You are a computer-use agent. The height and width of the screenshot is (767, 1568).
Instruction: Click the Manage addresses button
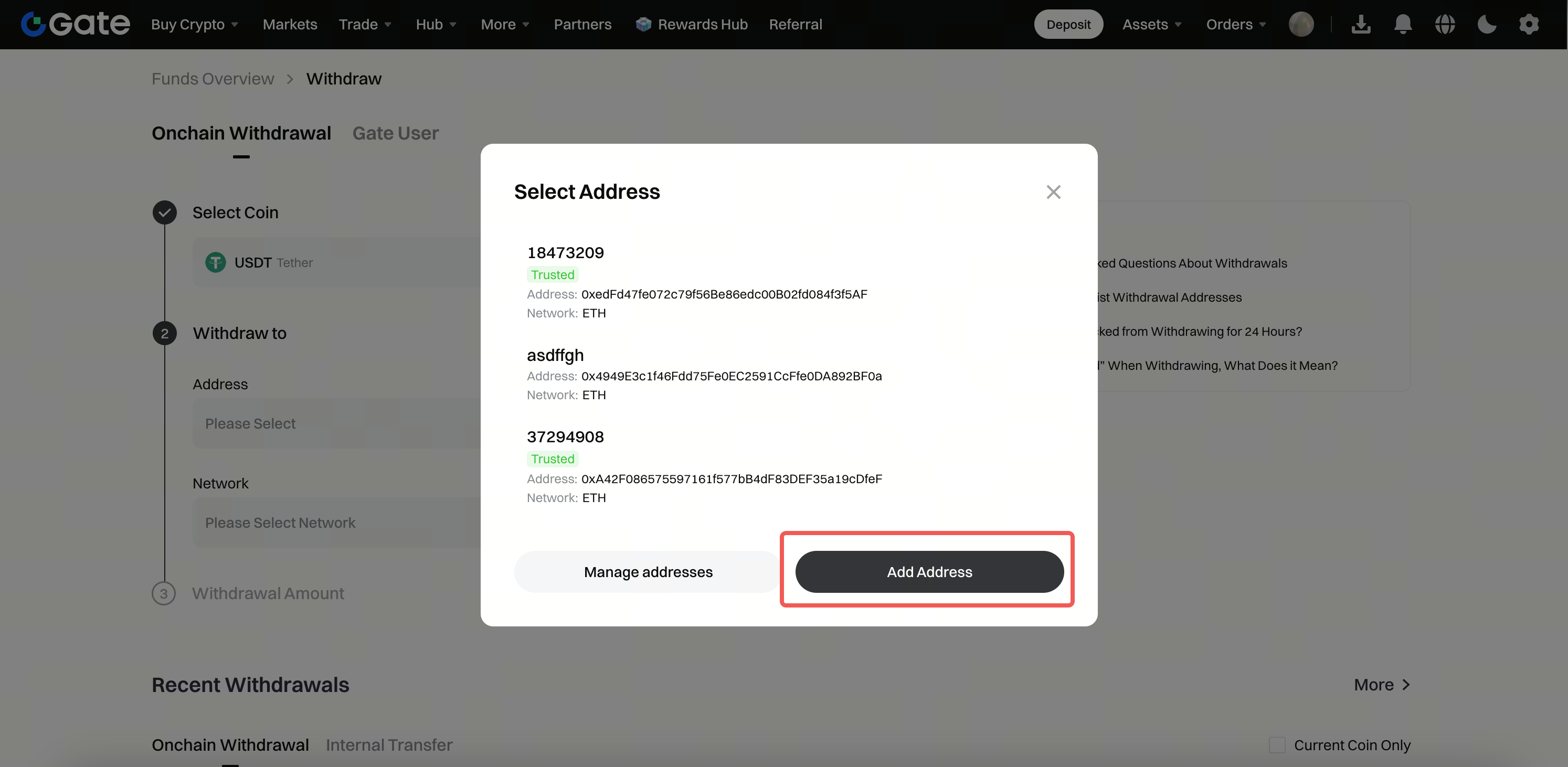tap(648, 572)
